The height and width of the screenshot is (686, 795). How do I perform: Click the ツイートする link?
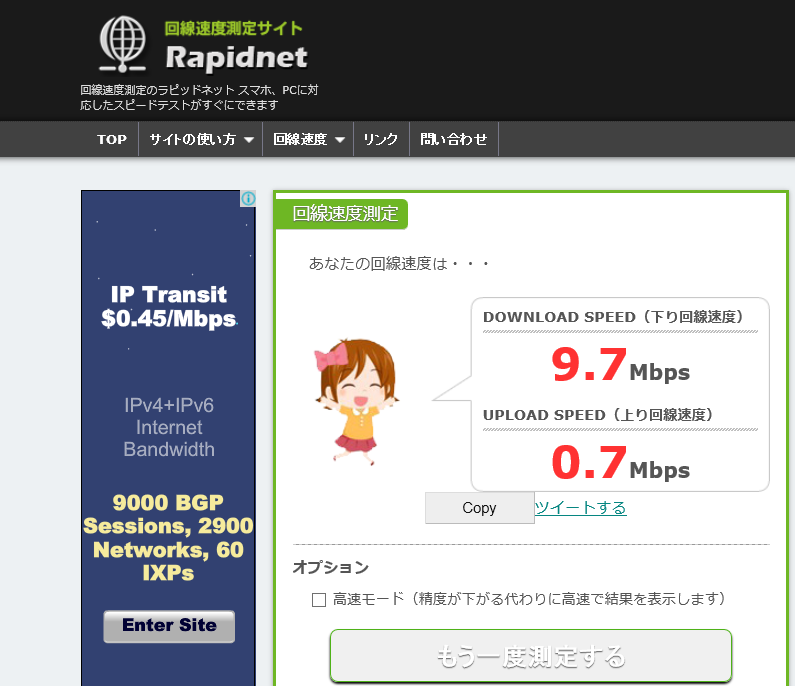(581, 507)
